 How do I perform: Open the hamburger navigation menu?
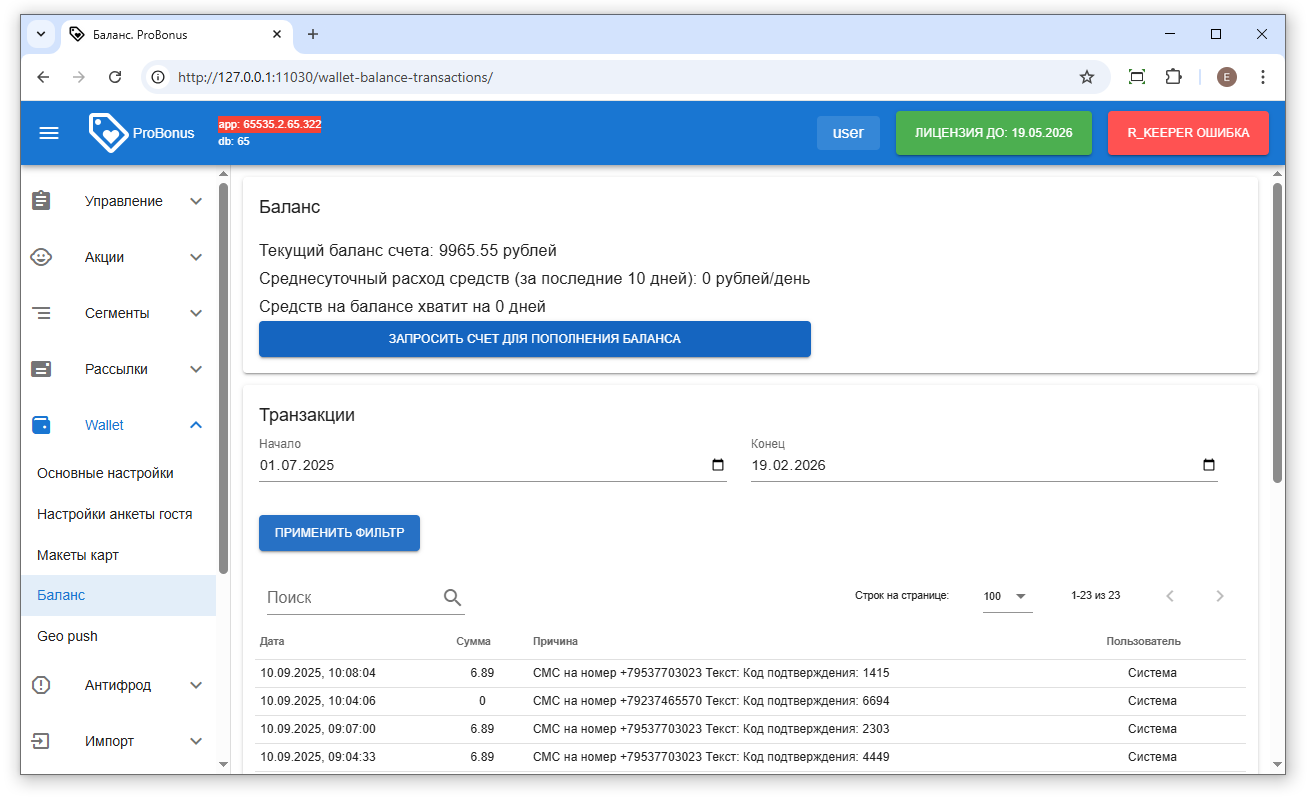click(x=49, y=133)
